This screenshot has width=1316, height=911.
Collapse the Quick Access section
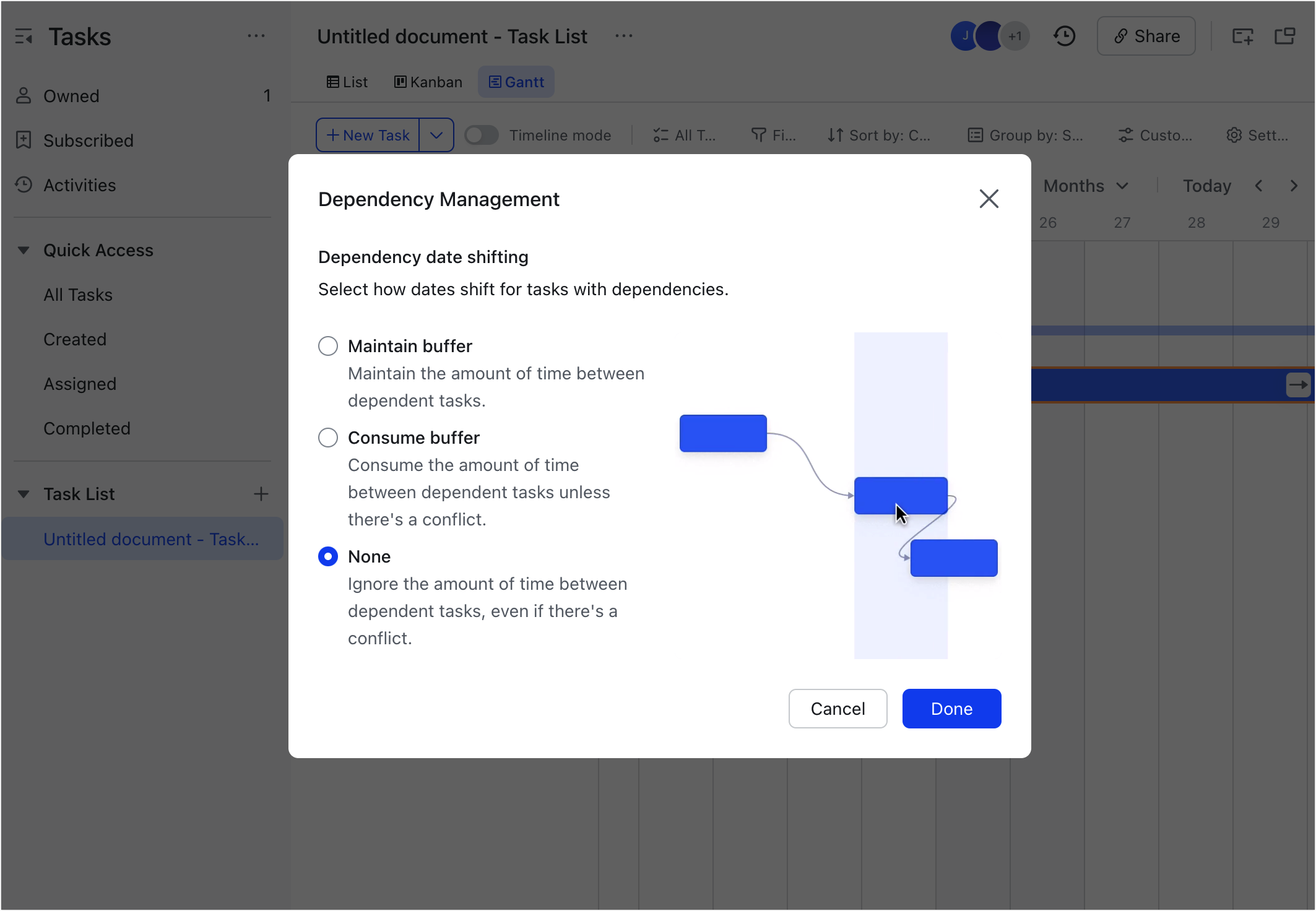[24, 249]
